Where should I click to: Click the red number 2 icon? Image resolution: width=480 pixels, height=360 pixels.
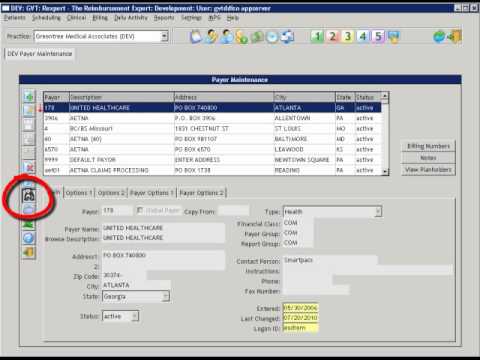(333, 36)
